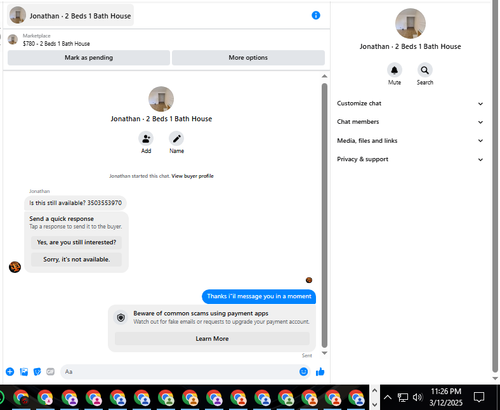
Task: Open network status in system tray
Action: [403, 397]
